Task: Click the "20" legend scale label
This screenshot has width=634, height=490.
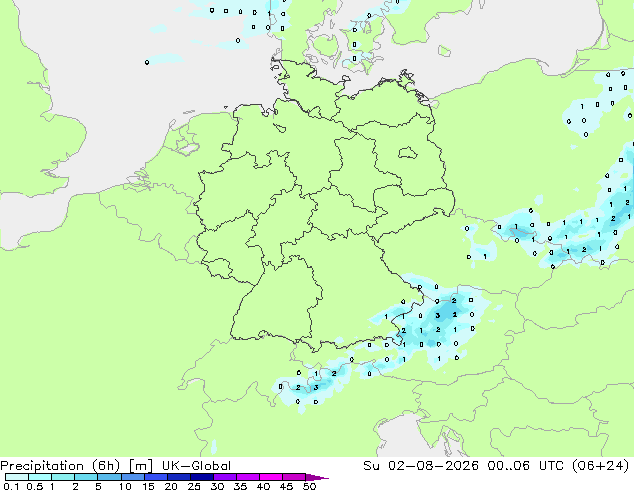Action: pos(171,486)
